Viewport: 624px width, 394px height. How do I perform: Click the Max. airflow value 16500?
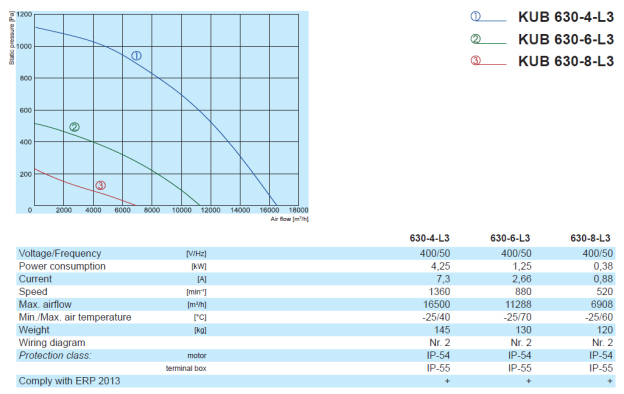437,304
